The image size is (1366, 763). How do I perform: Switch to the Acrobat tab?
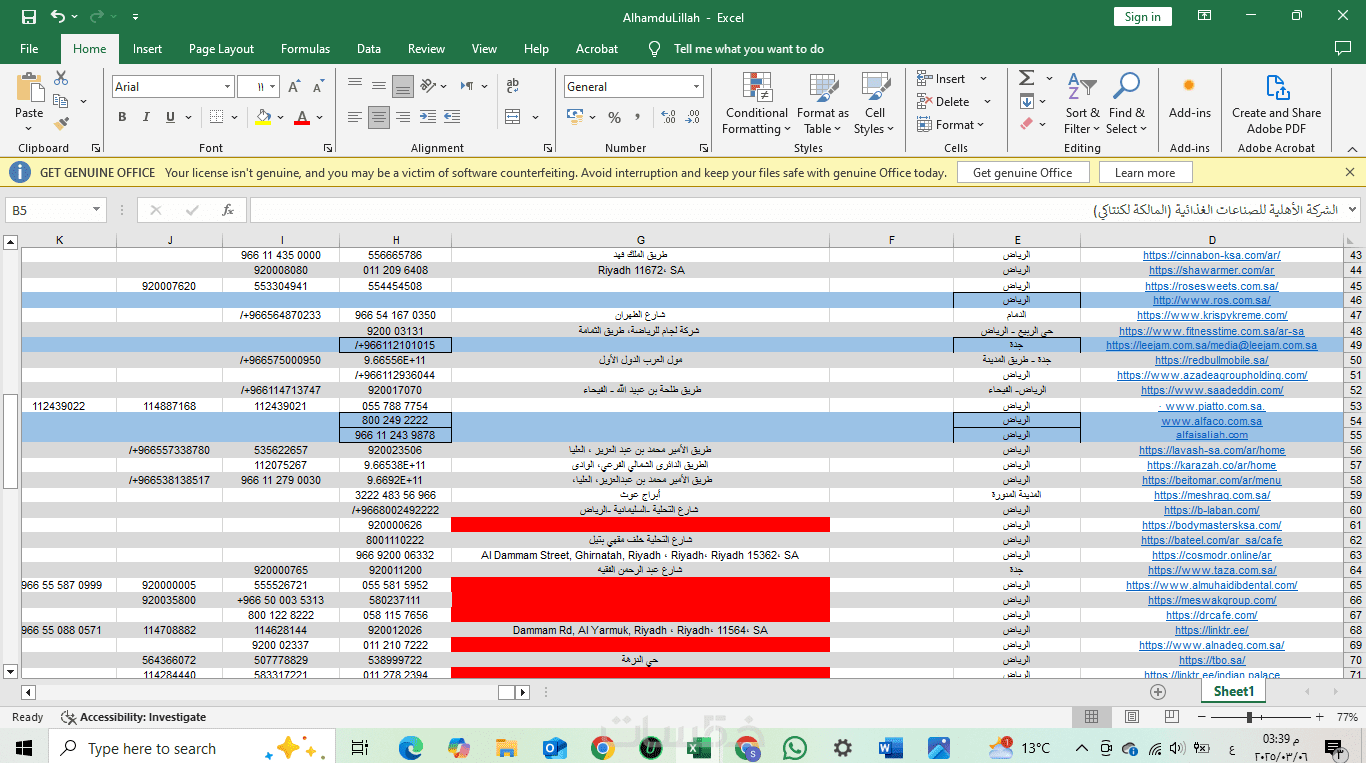coord(597,49)
